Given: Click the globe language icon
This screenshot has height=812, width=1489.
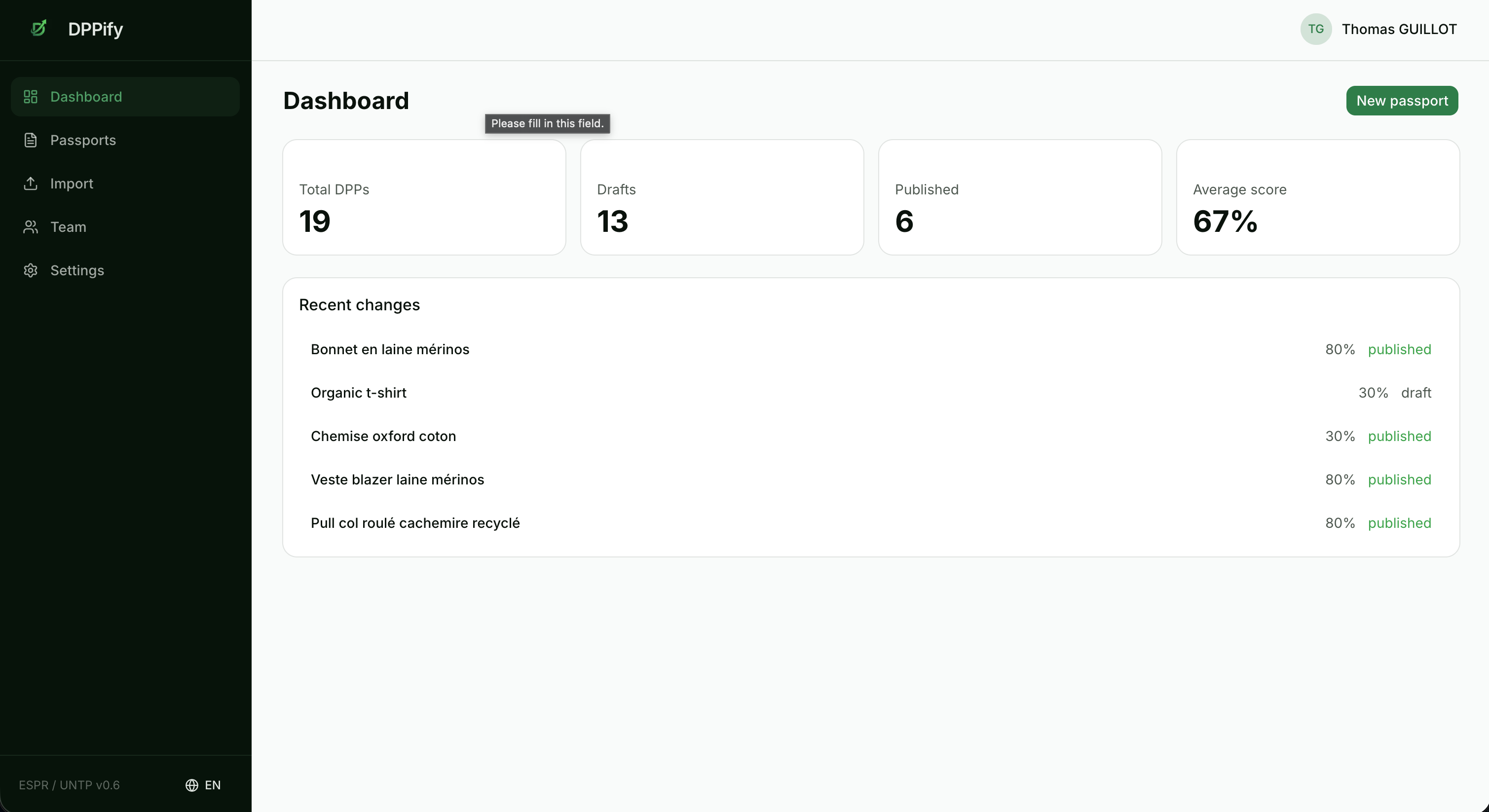Looking at the screenshot, I should (x=191, y=785).
